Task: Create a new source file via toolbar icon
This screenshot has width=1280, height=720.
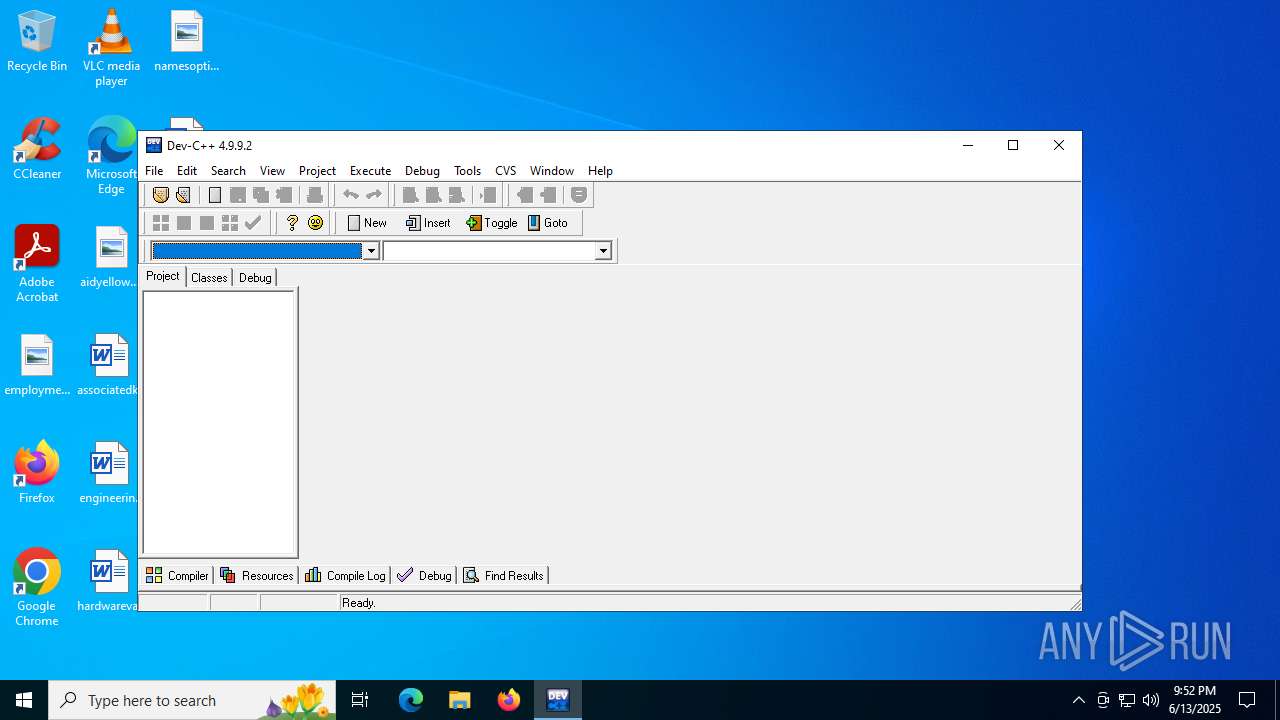Action: [x=214, y=195]
